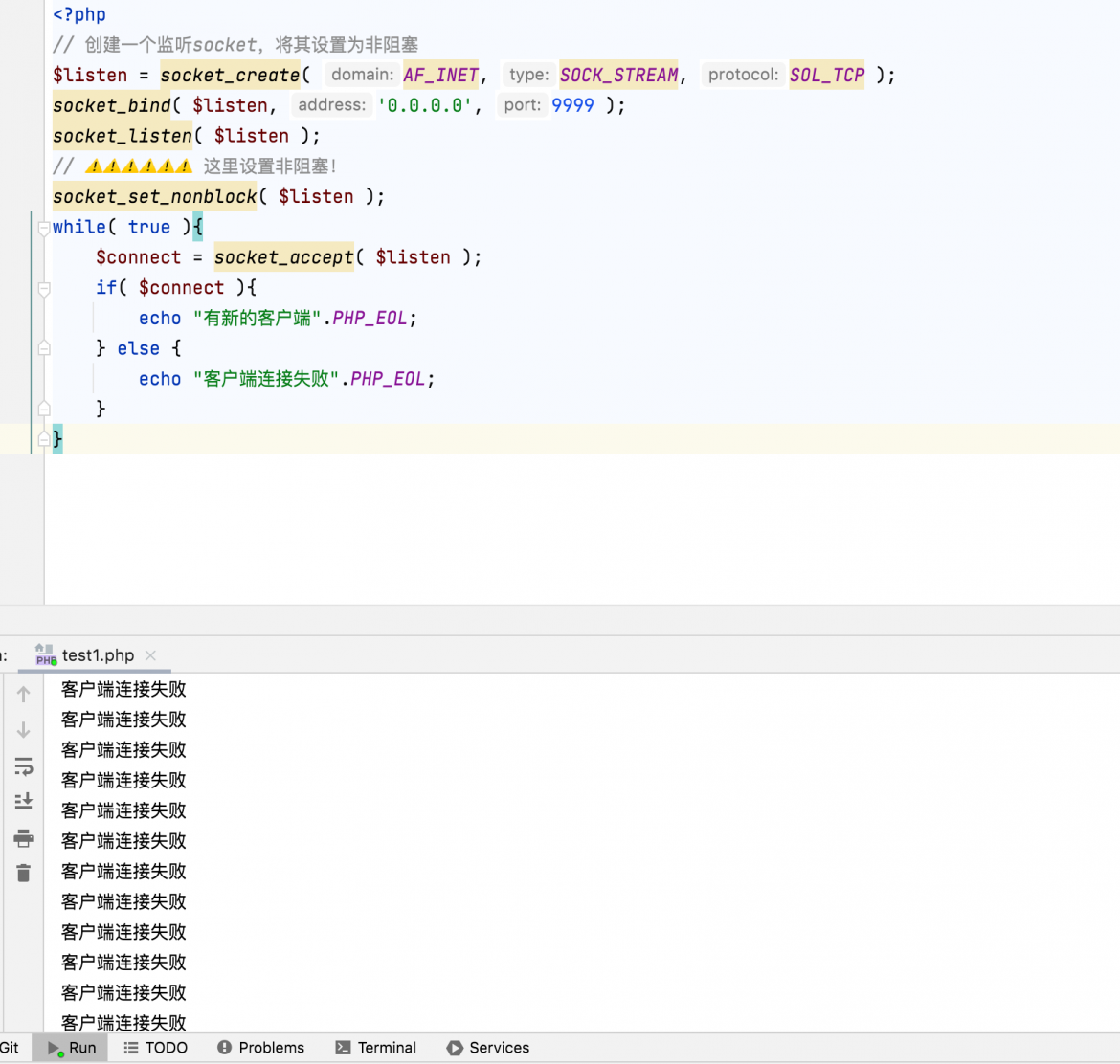Click the port number 9999
Viewport: 1120px width, 1064px height.
coord(572,105)
